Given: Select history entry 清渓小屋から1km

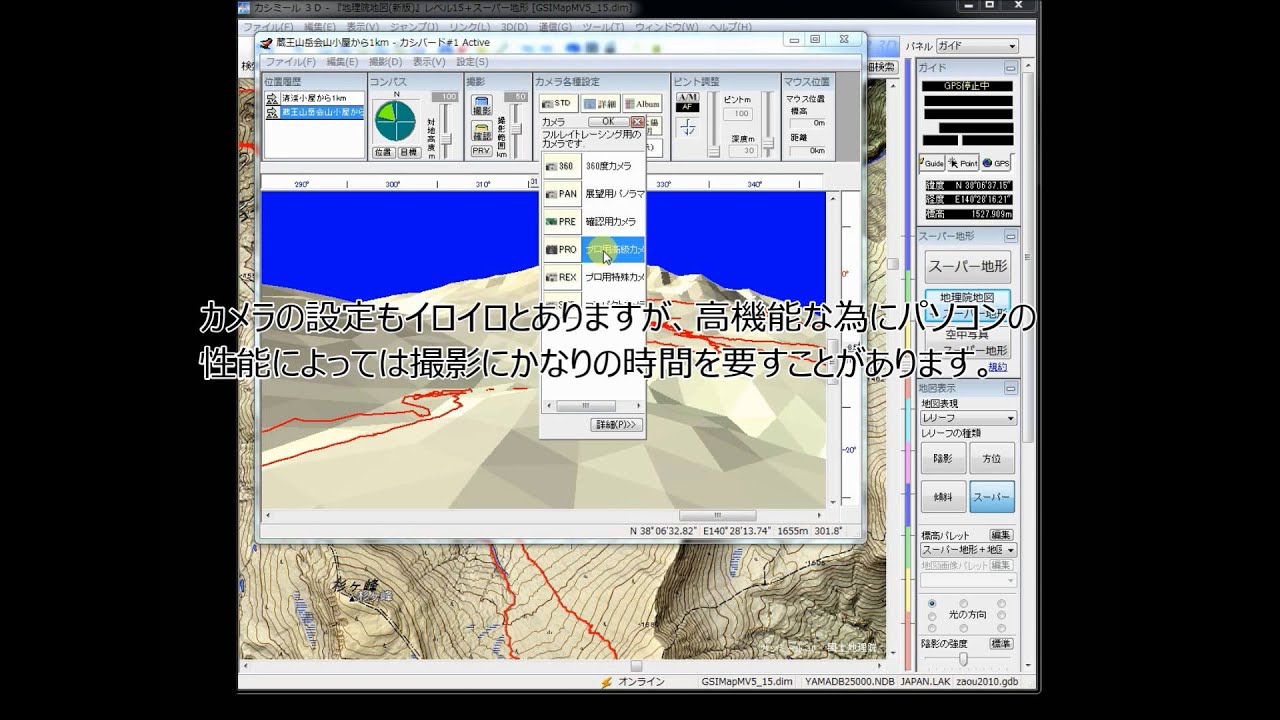Looking at the screenshot, I should tap(314, 98).
